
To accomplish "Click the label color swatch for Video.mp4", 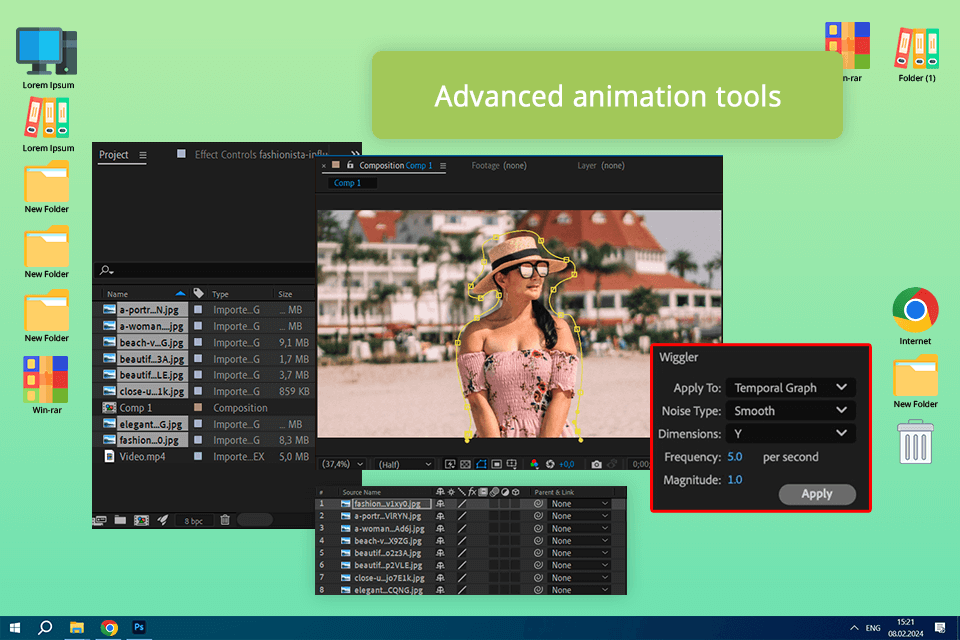I will (x=198, y=456).
